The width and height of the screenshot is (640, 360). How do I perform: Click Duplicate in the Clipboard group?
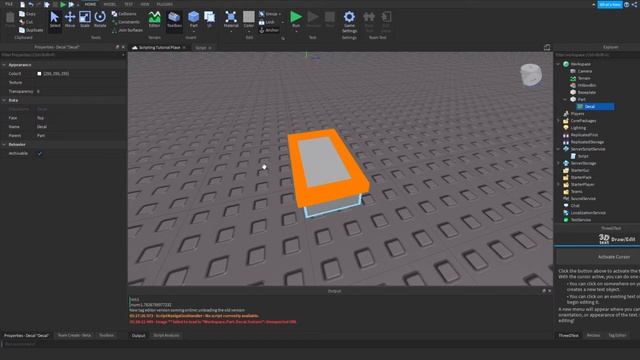31,30
